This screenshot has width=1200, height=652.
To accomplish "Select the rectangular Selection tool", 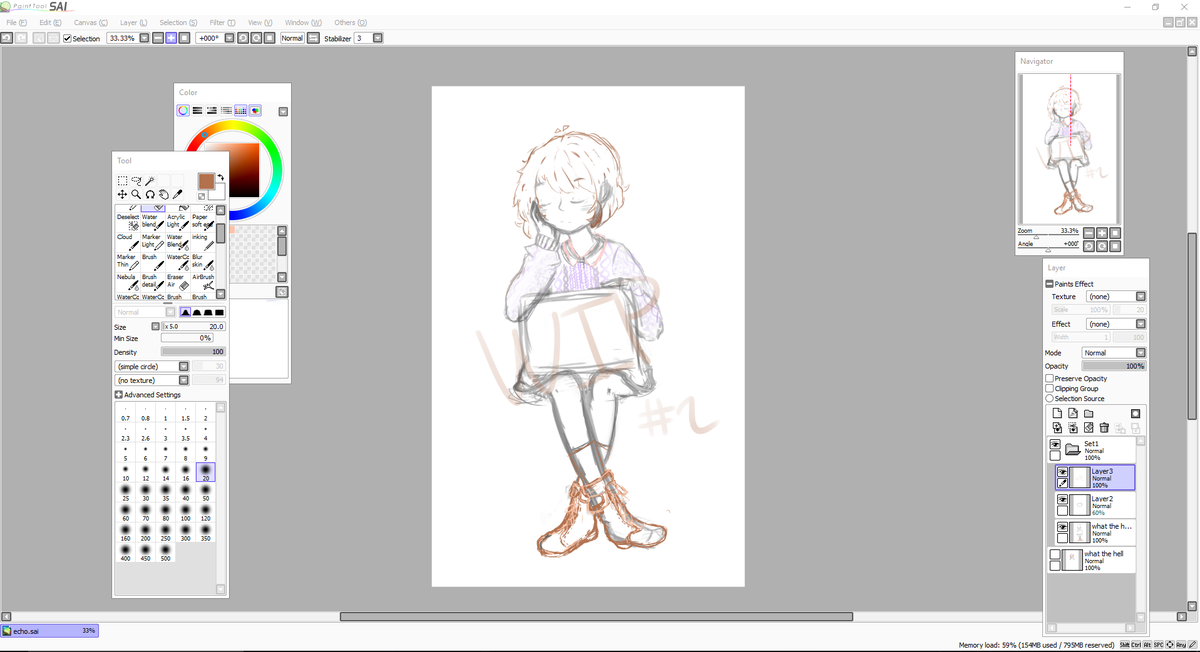I will 122,181.
